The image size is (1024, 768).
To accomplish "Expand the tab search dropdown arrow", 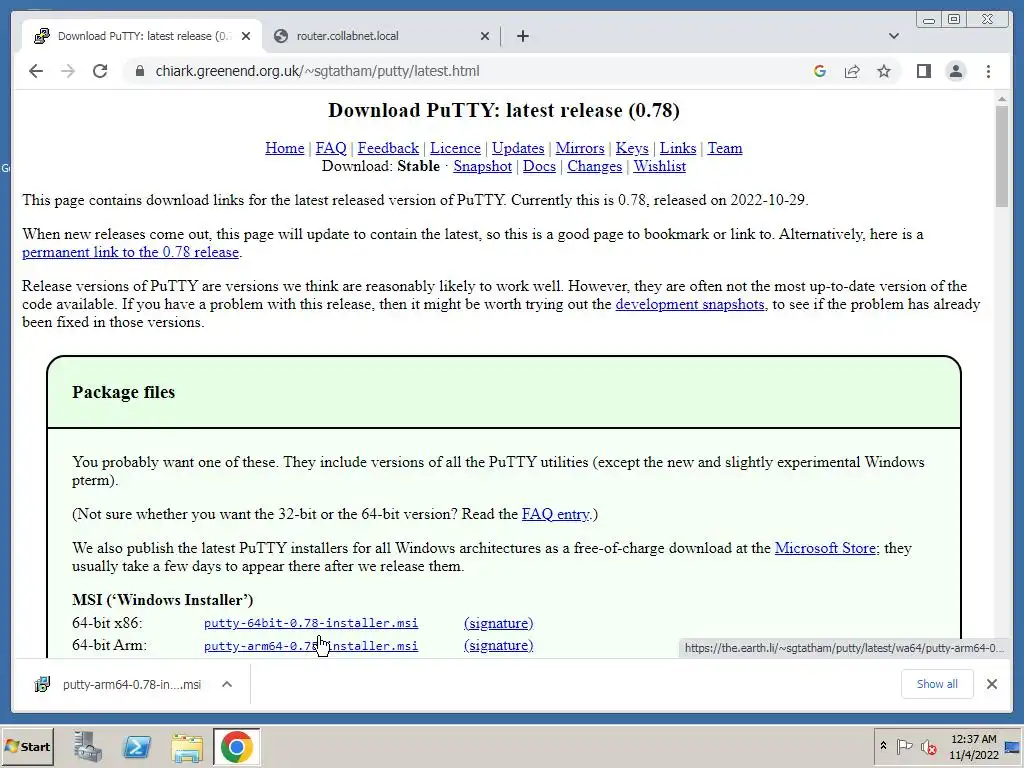I will click(893, 36).
